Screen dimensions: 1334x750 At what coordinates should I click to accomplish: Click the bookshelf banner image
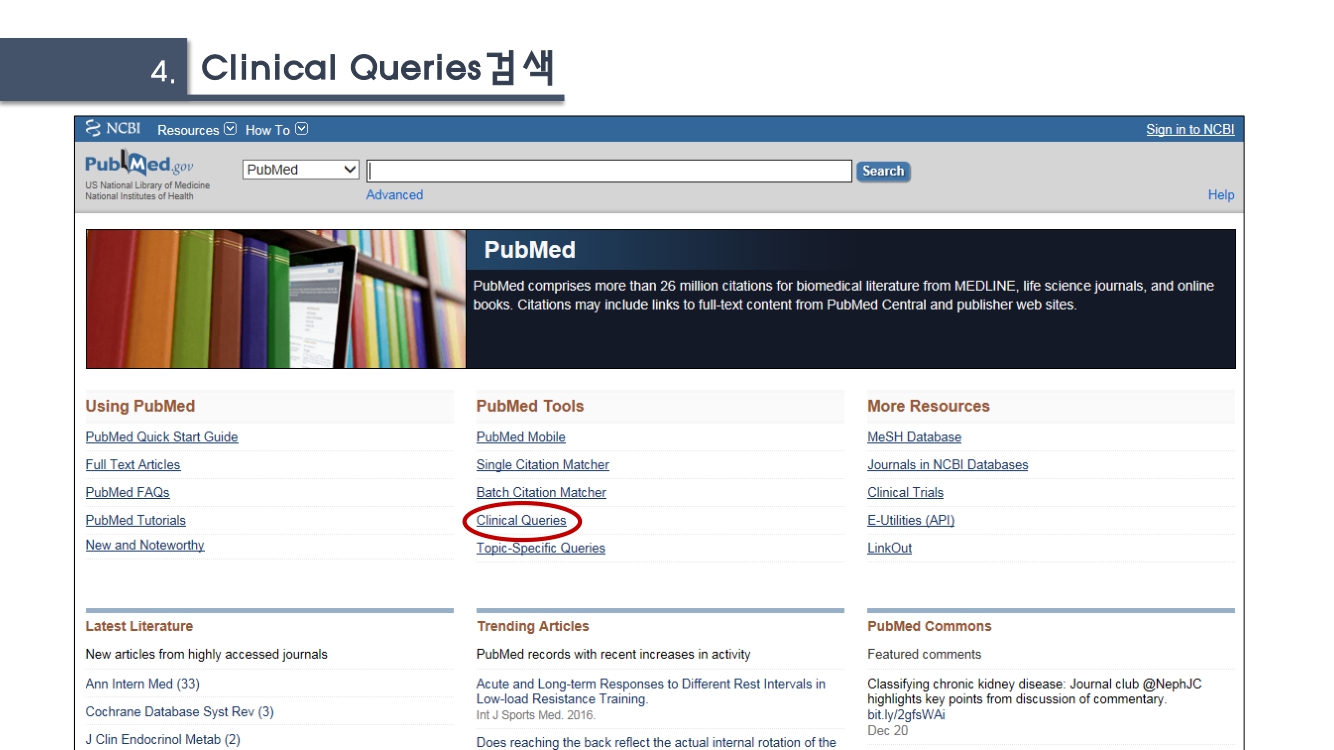coord(276,299)
